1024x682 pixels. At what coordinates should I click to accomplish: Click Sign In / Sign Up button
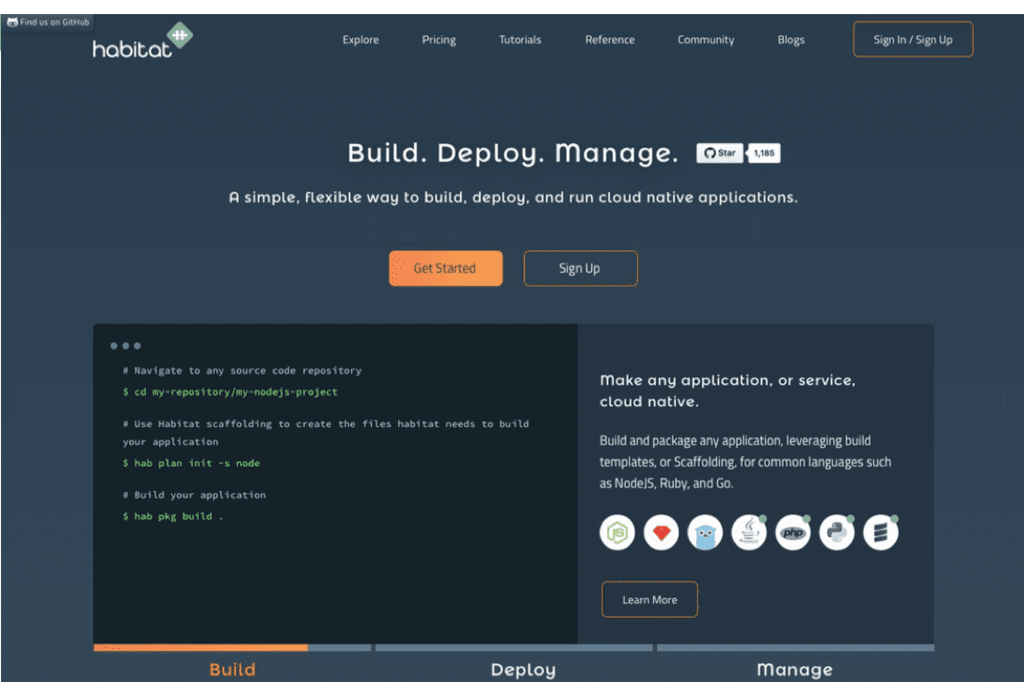coord(913,39)
